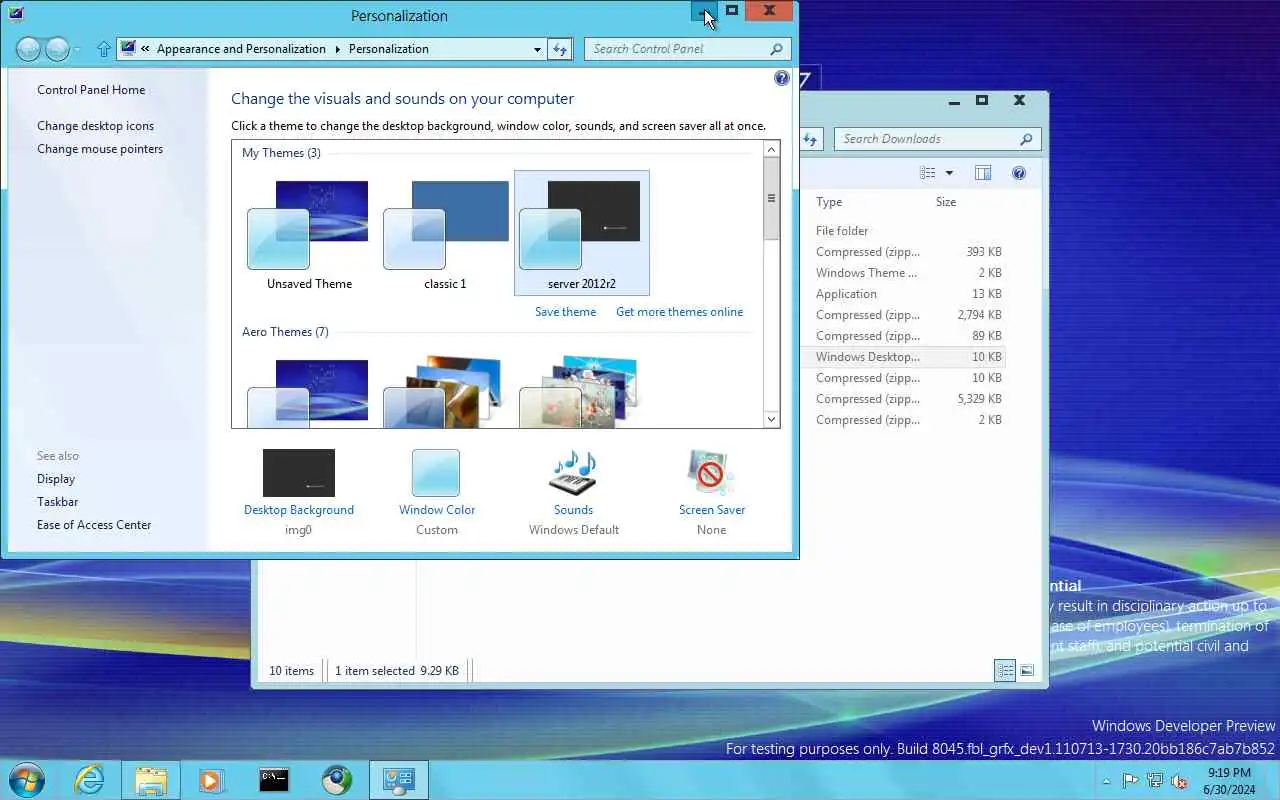
Task: Select the classic 1 theme thumbnail
Action: (445, 233)
